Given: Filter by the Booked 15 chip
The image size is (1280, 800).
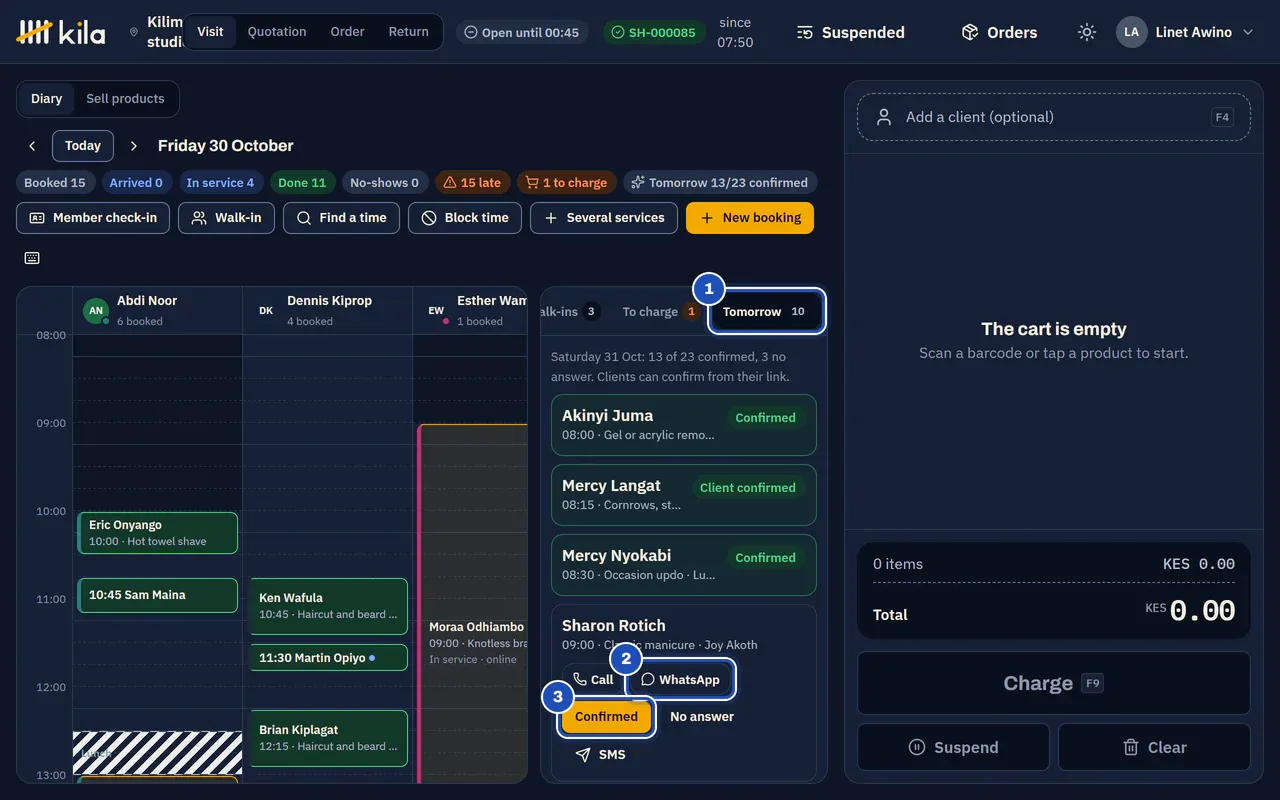Looking at the screenshot, I should click(55, 183).
